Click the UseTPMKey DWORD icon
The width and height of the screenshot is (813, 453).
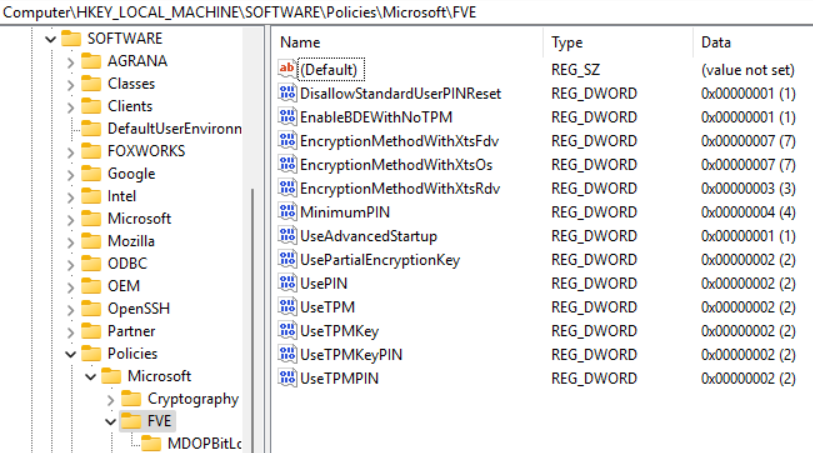click(287, 331)
